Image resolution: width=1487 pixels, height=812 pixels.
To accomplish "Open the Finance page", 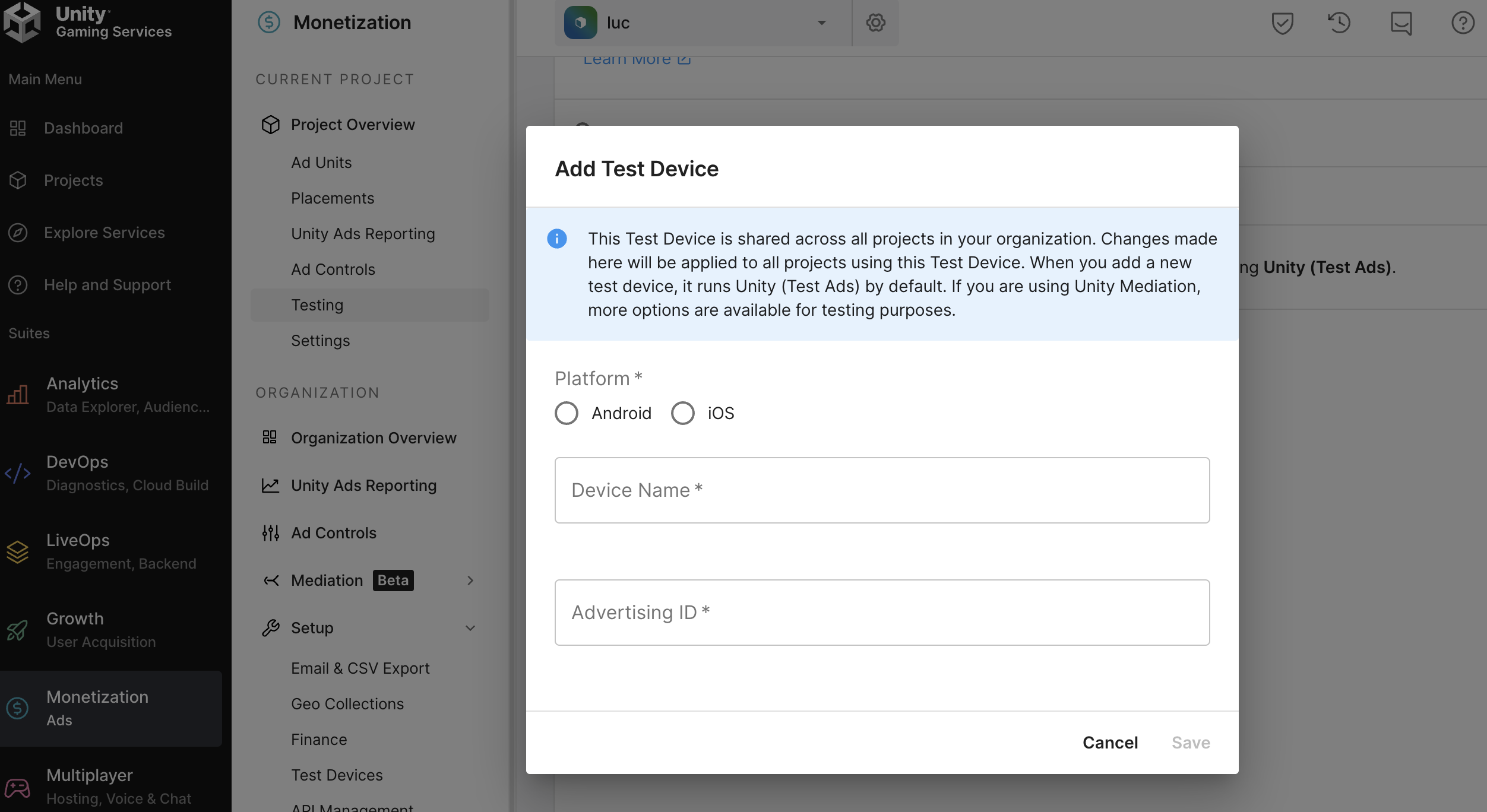I will click(x=319, y=740).
